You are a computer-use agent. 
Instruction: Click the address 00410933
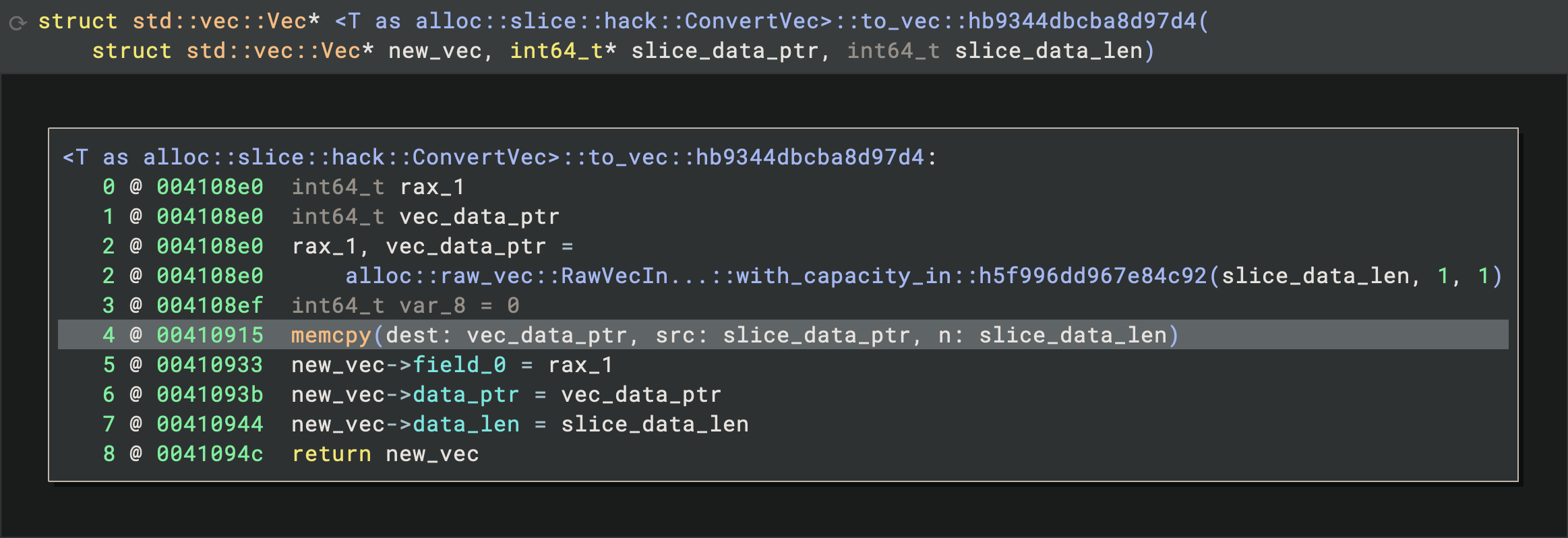(210, 365)
